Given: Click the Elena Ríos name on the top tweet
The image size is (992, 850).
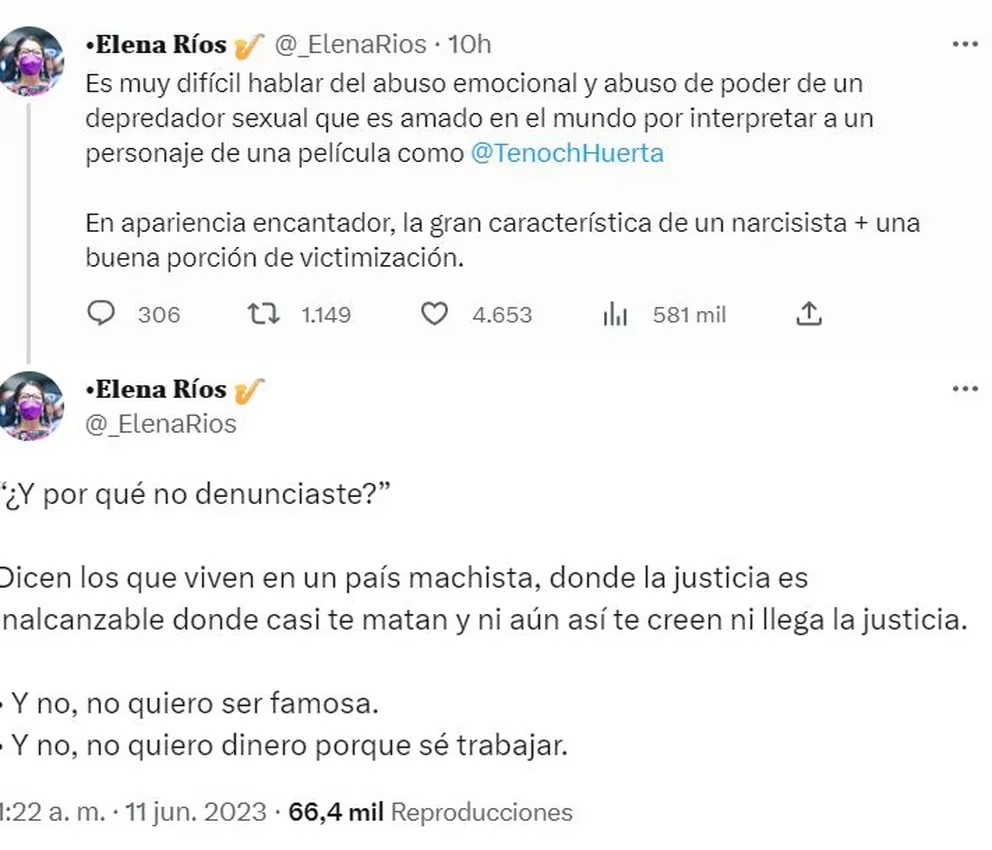Looking at the screenshot, I should [158, 45].
